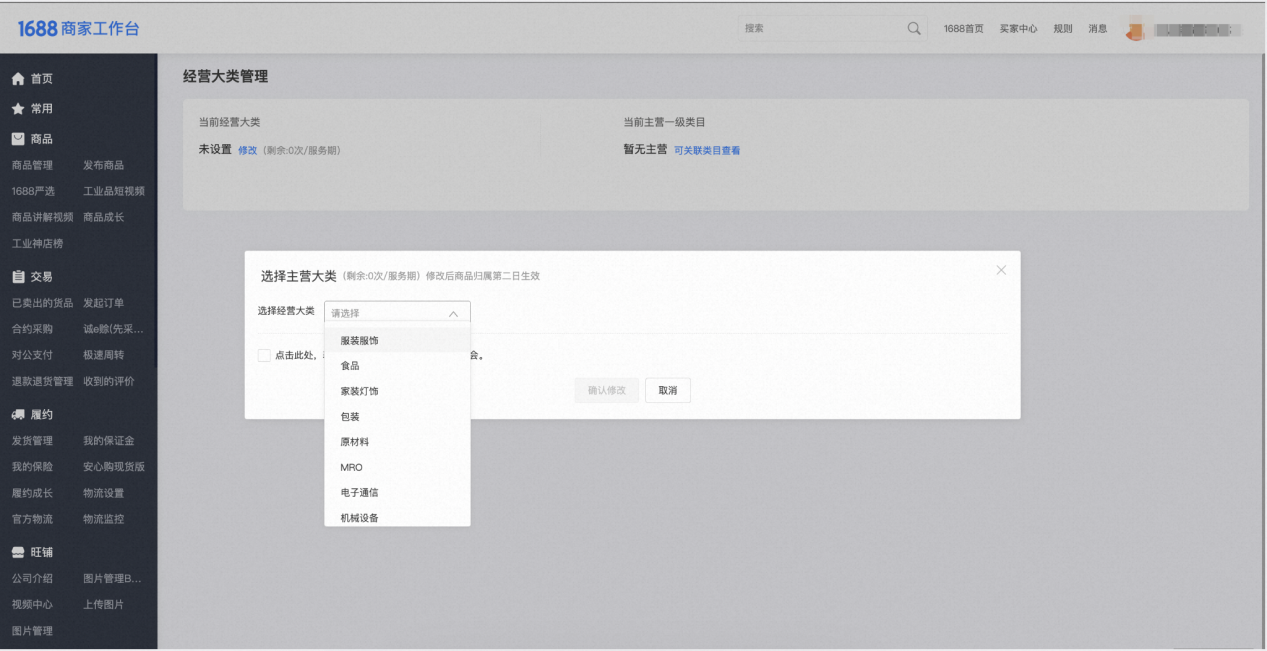1267x651 pixels.
Task: Close the 选择主营大类 dialog with X
Action: point(1001,270)
